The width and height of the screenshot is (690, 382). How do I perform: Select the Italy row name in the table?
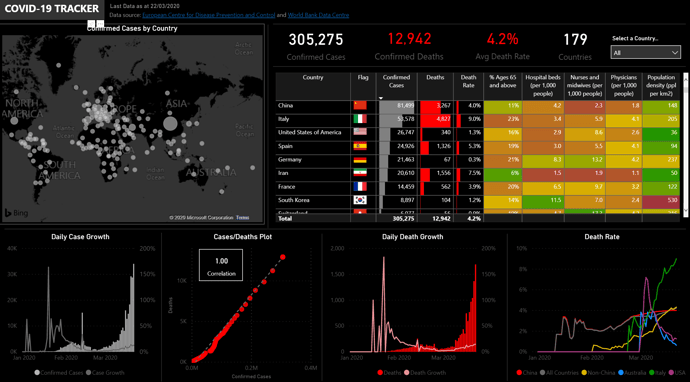click(283, 119)
